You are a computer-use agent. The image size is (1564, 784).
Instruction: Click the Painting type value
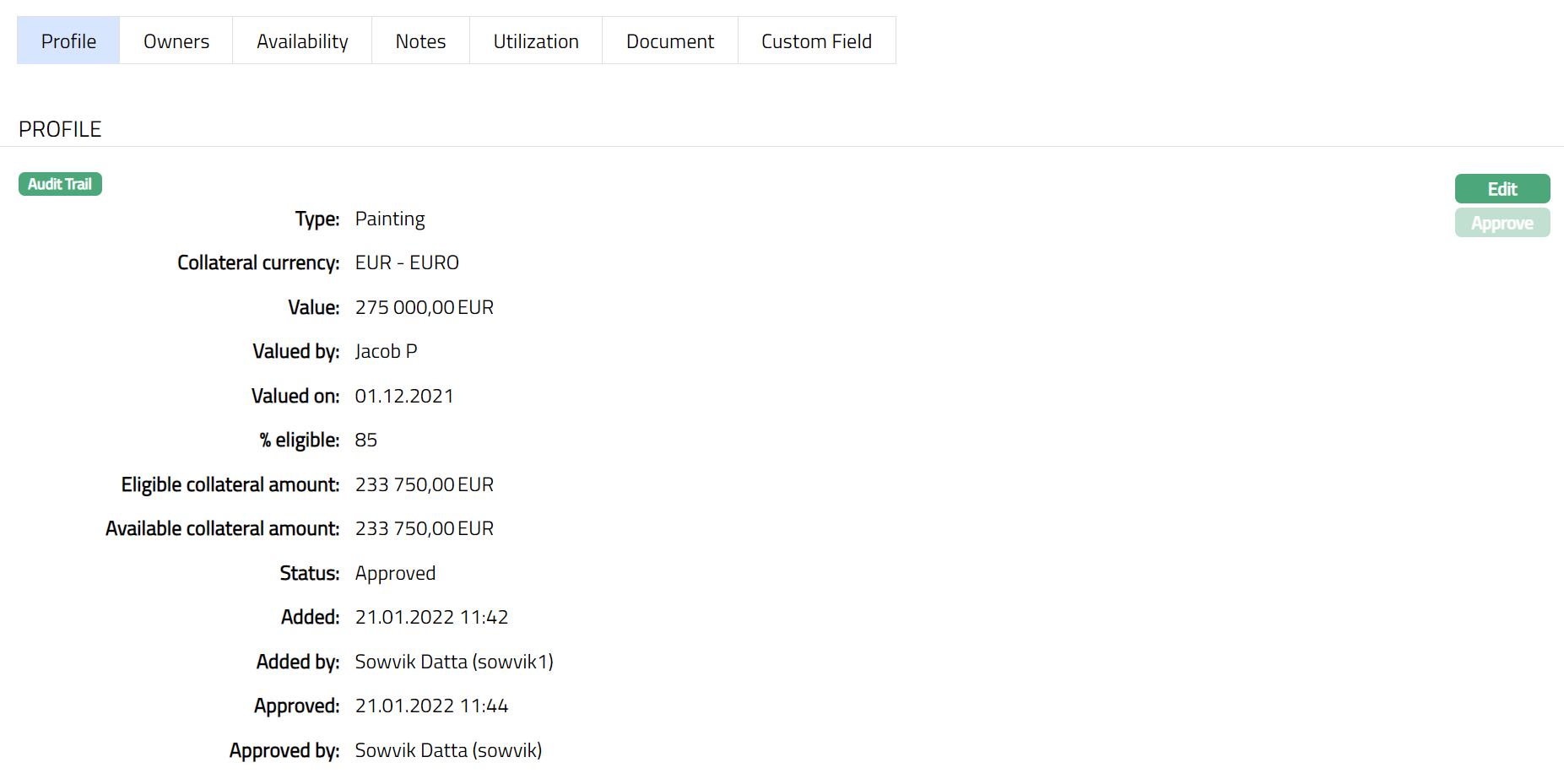[x=390, y=219]
